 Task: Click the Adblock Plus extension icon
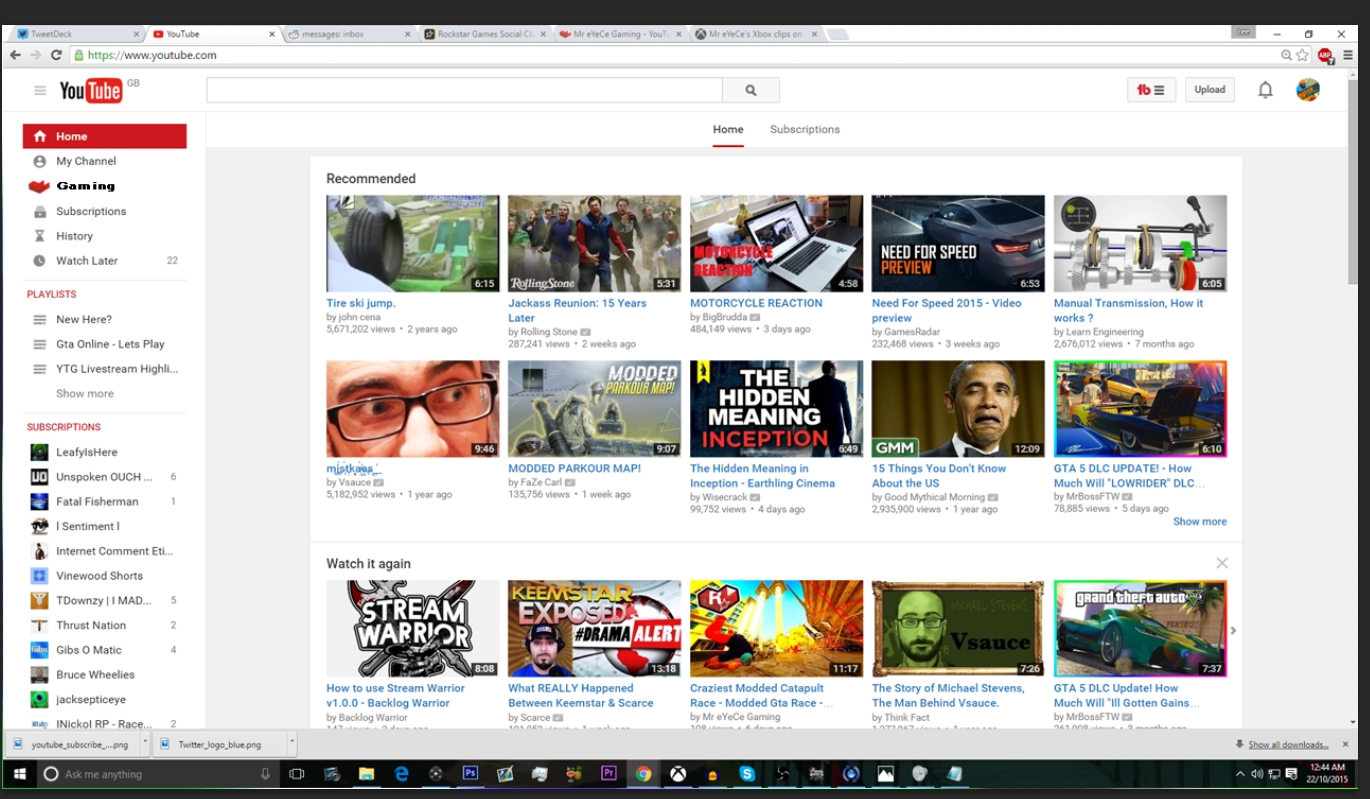click(1325, 55)
